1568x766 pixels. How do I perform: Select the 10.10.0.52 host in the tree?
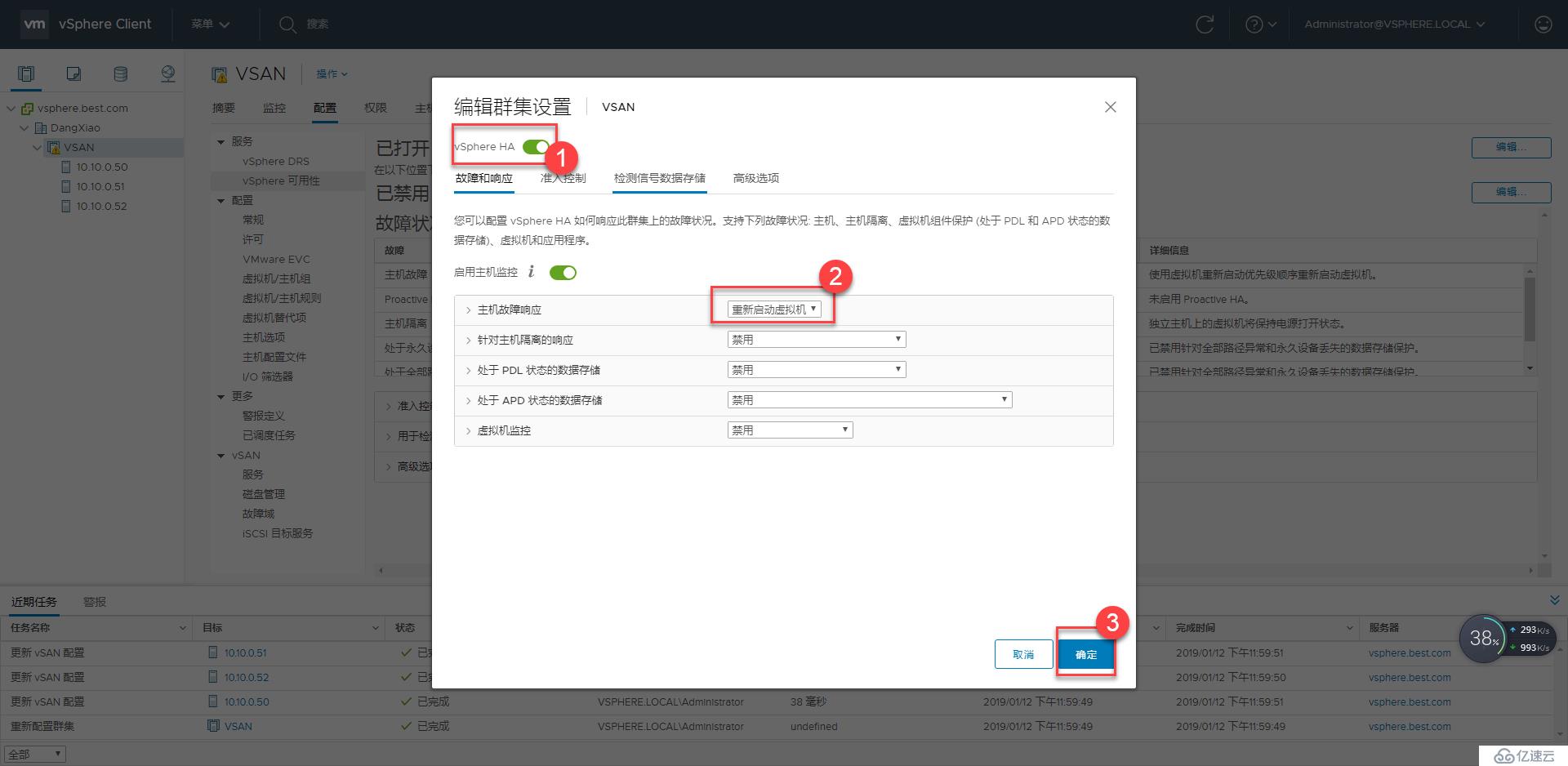point(102,206)
